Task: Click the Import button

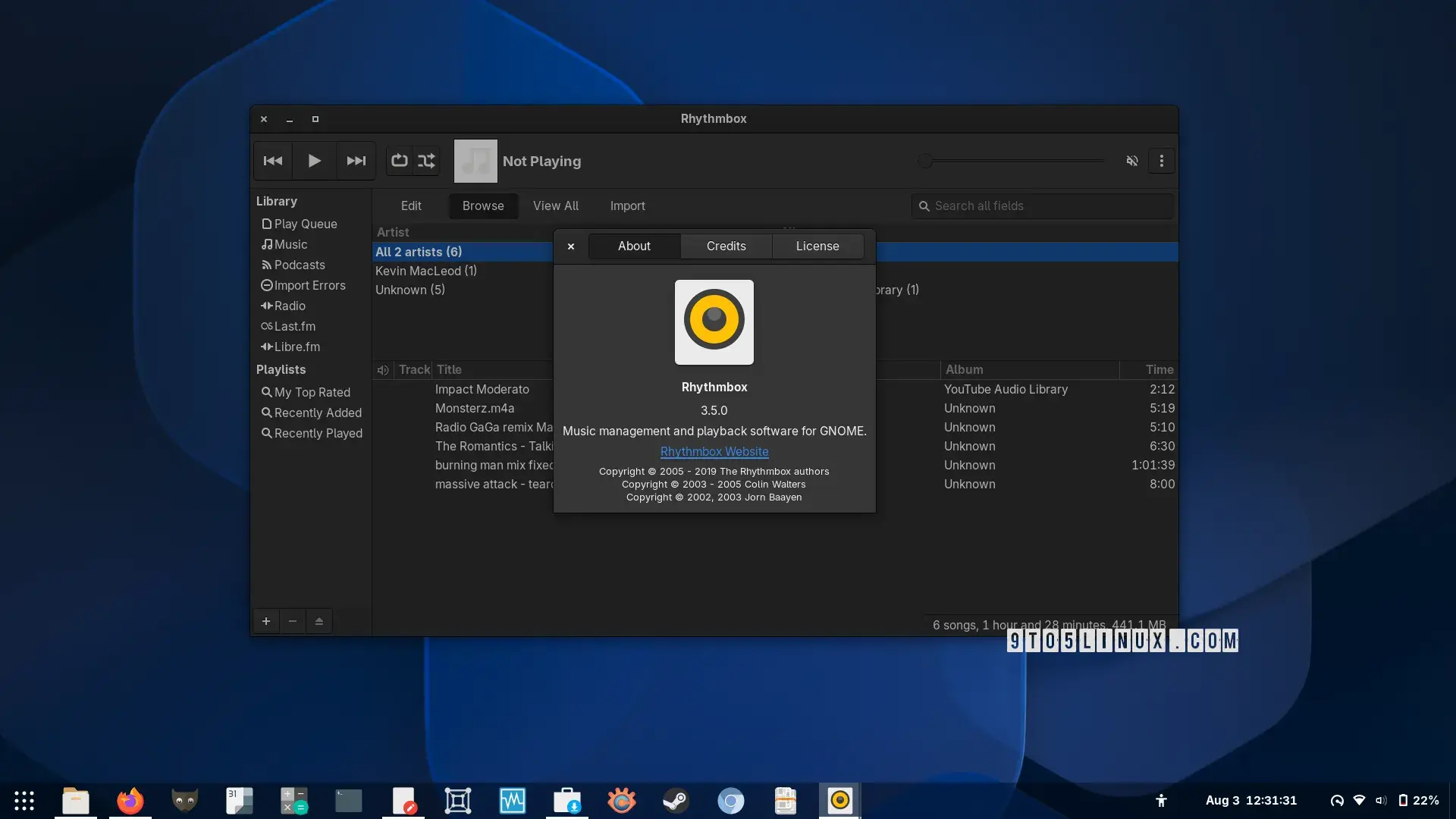Action: (628, 206)
